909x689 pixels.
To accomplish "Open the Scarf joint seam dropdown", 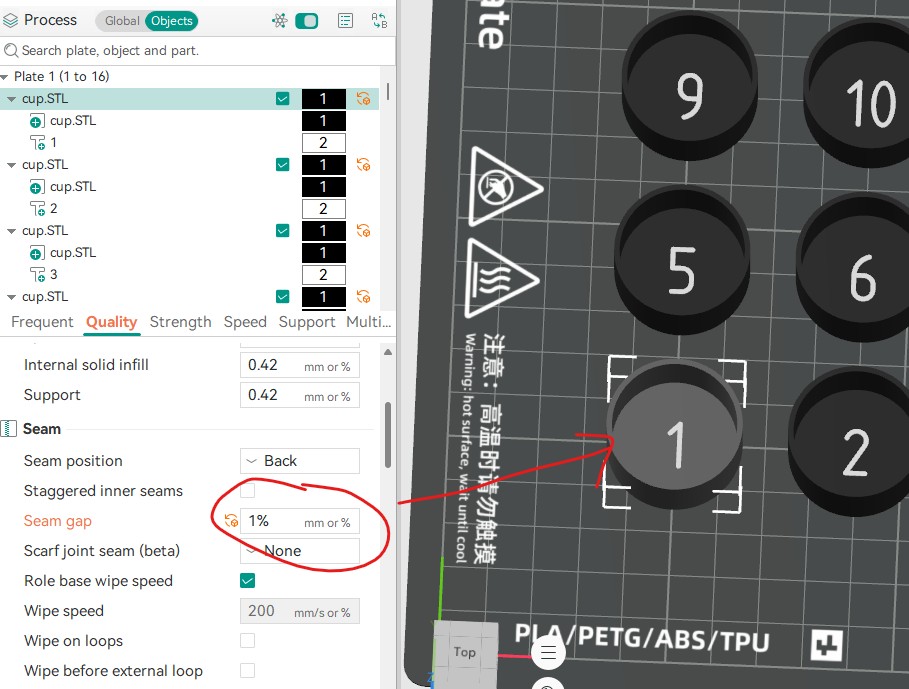I will coord(300,551).
